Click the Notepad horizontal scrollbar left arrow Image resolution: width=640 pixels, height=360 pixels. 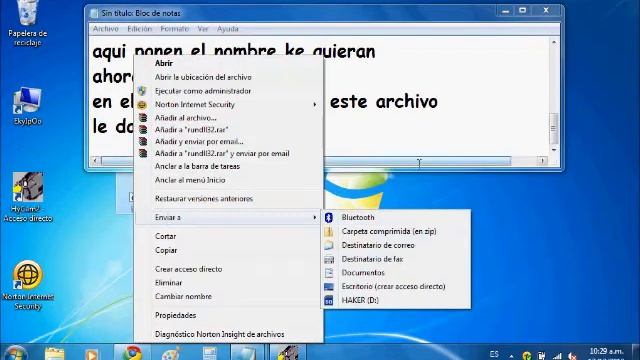click(x=95, y=161)
